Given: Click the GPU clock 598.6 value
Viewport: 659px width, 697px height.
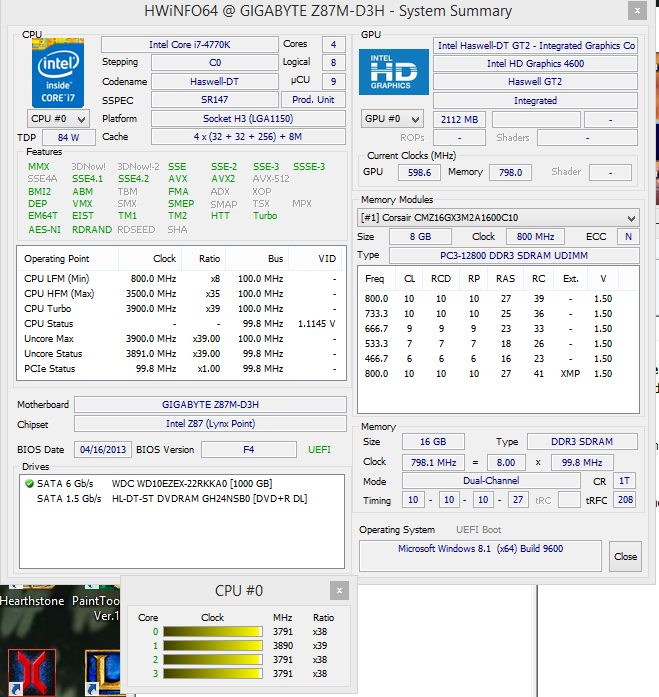Looking at the screenshot, I should 419,172.
